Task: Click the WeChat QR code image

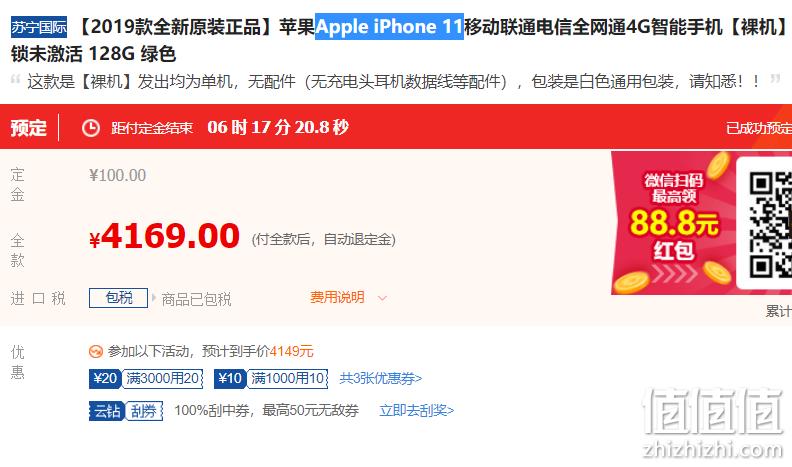Action: 770,224
